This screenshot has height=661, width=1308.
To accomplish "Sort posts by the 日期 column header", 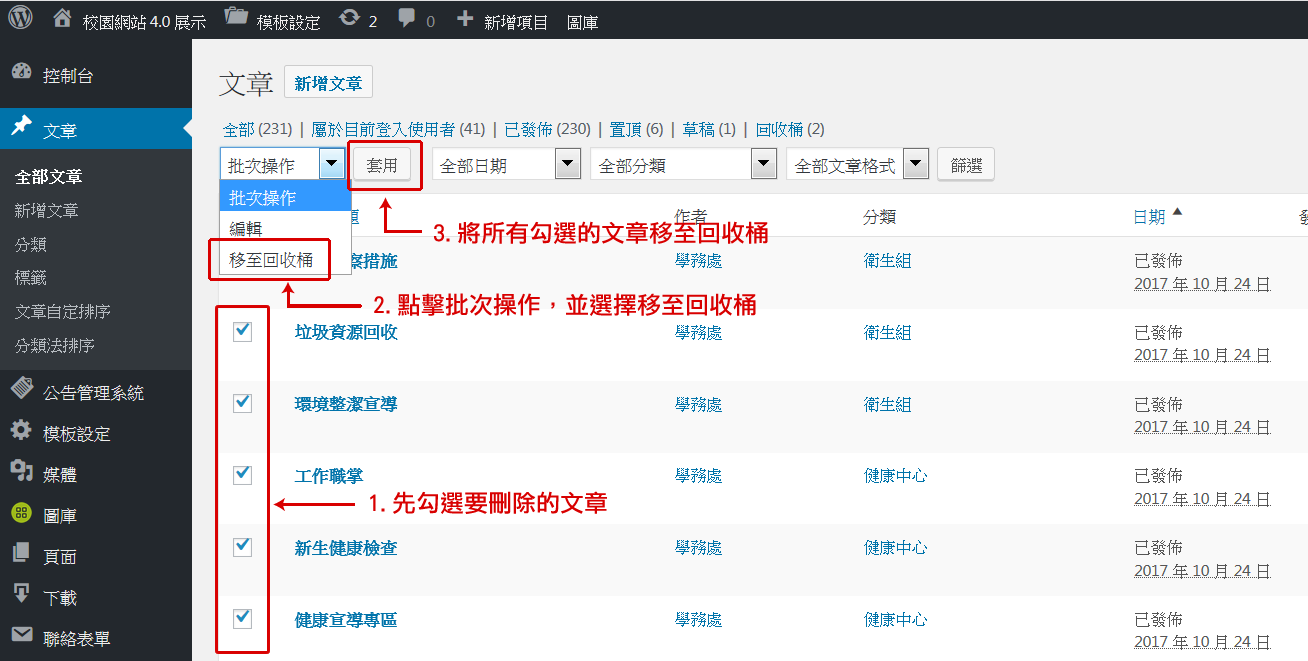I will tap(1149, 217).
